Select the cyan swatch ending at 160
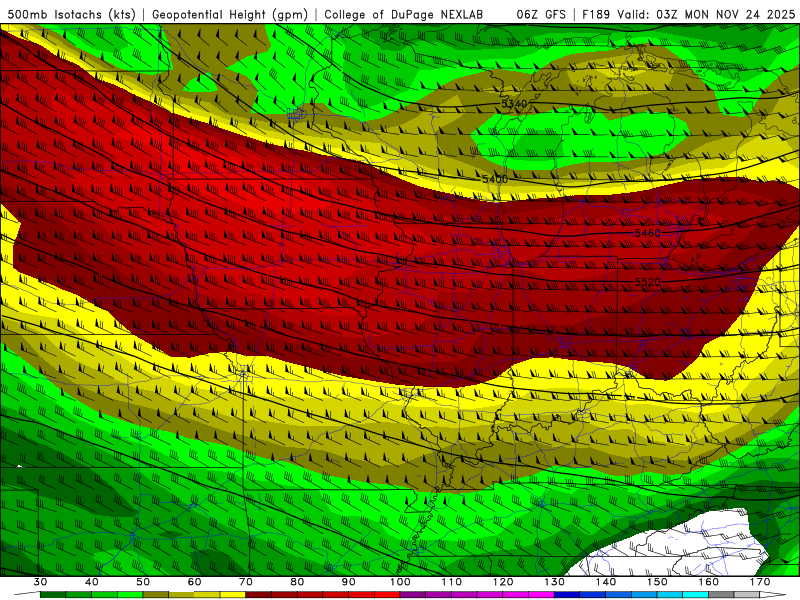Image resolution: width=800 pixels, height=600 pixels. tap(695, 595)
